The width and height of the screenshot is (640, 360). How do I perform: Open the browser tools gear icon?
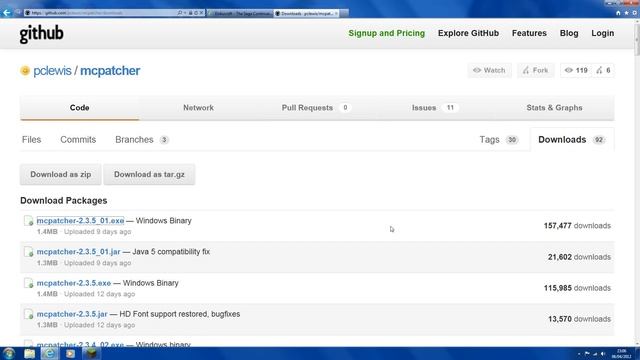pos(635,13)
